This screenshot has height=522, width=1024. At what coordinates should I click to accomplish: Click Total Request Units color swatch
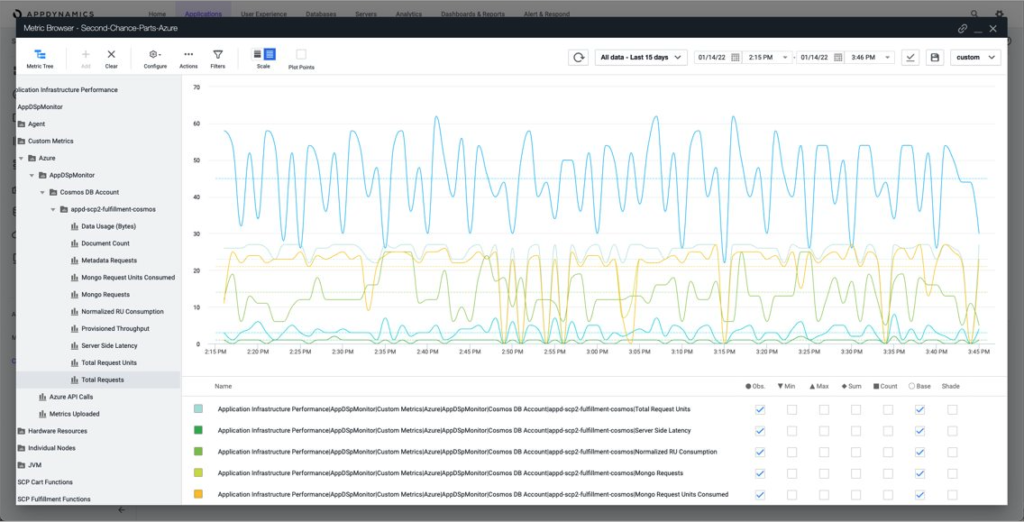click(x=198, y=409)
